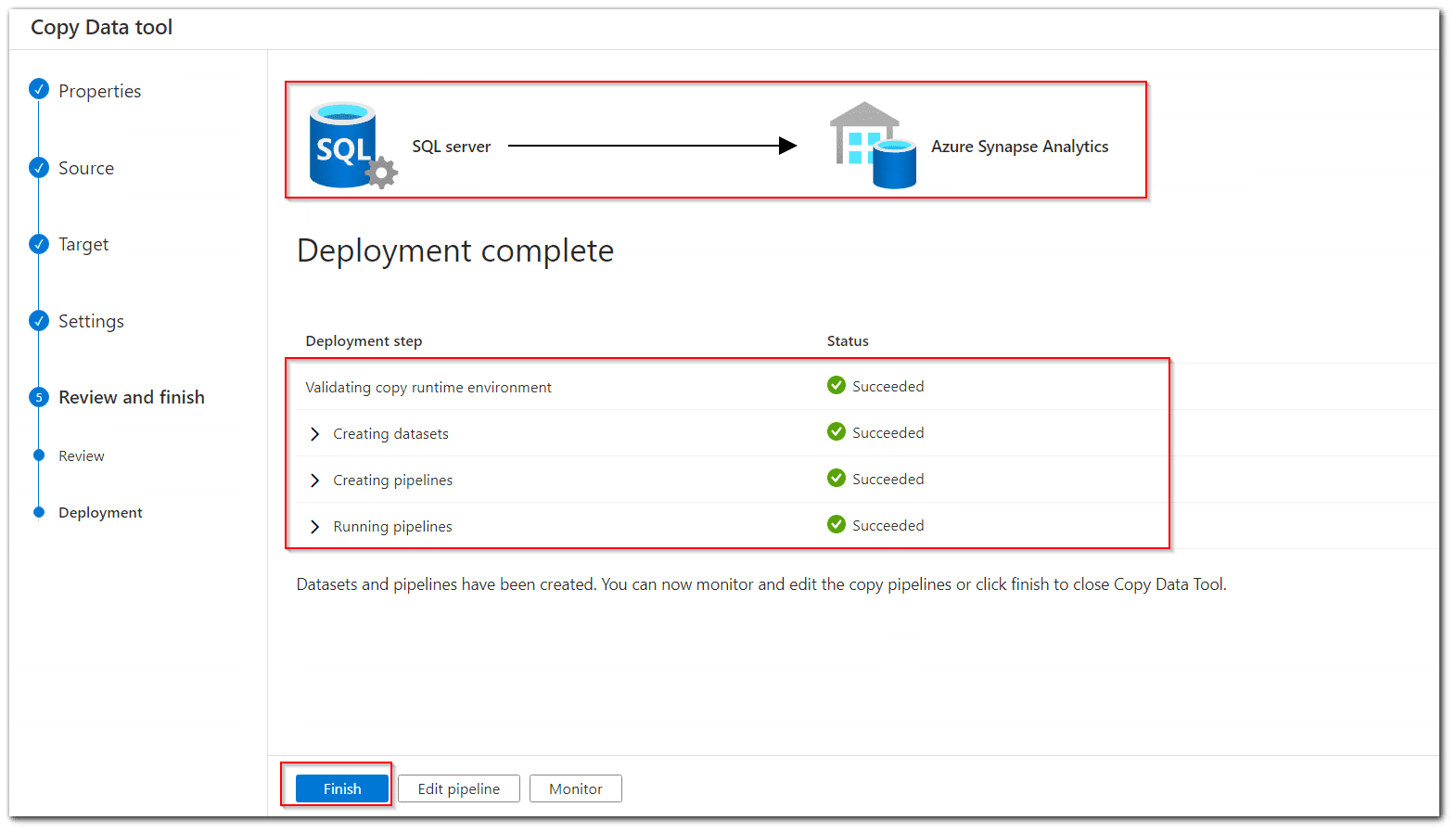Select the Review and finish step
The height and width of the screenshot is (833, 1456).
[132, 397]
